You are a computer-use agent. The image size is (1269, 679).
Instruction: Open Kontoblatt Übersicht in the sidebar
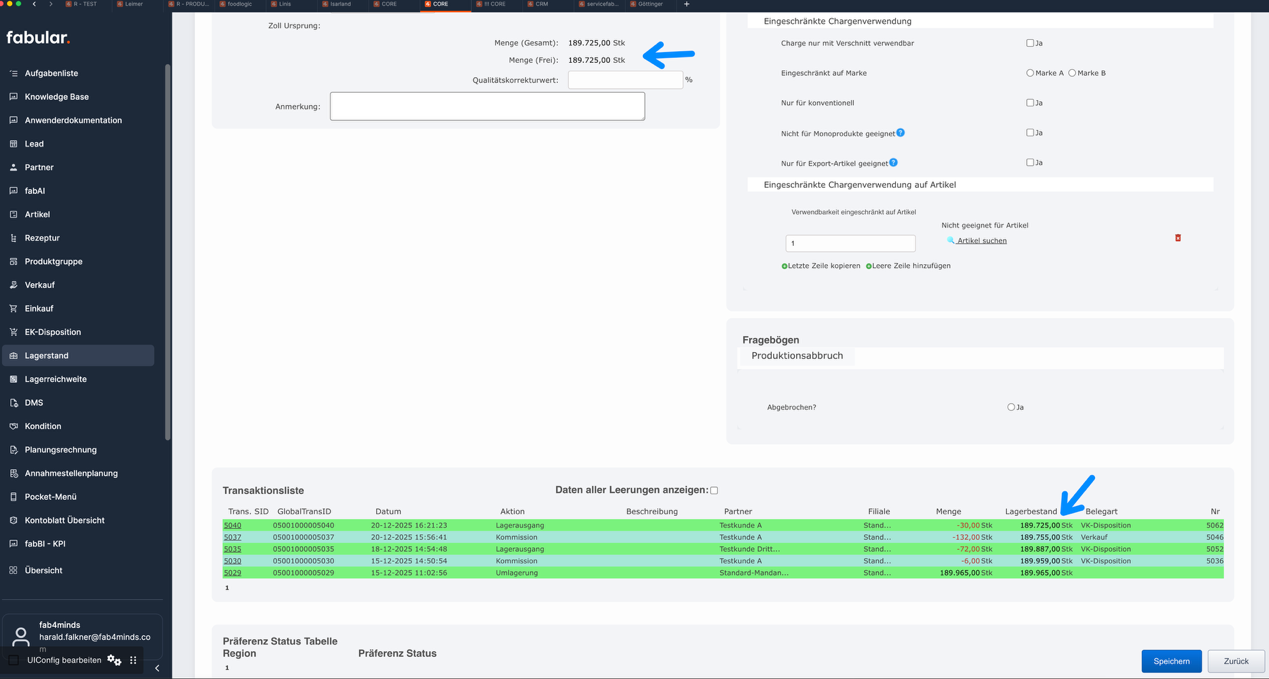[x=63, y=519]
